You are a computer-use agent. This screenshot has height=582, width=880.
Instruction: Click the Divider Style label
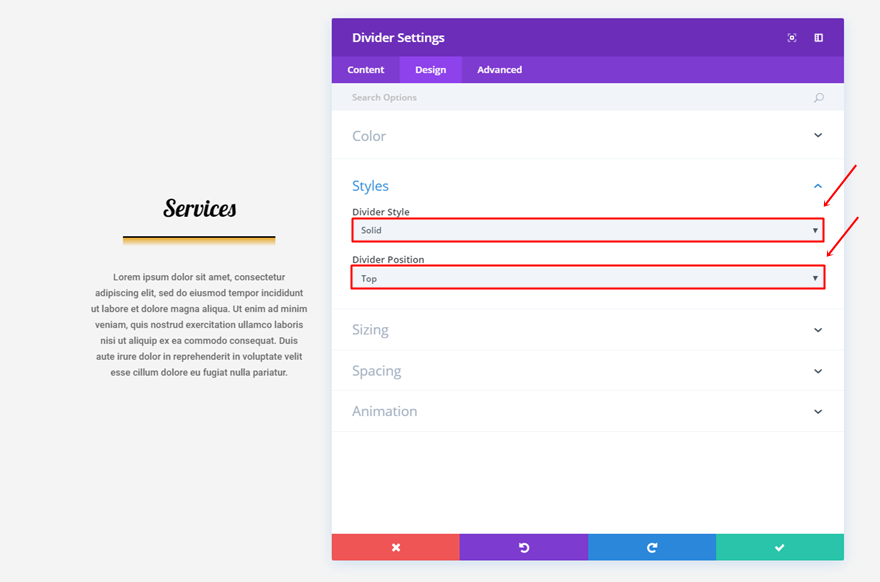(381, 212)
